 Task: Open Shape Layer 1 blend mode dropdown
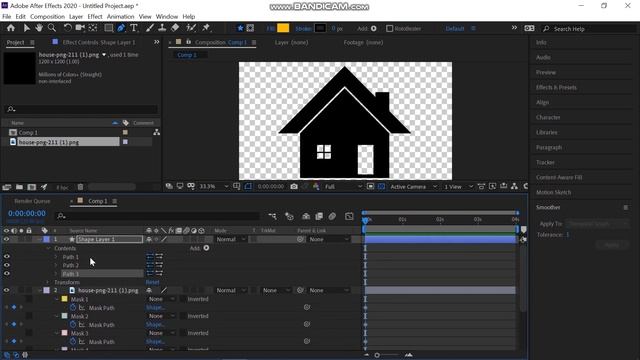pos(231,239)
